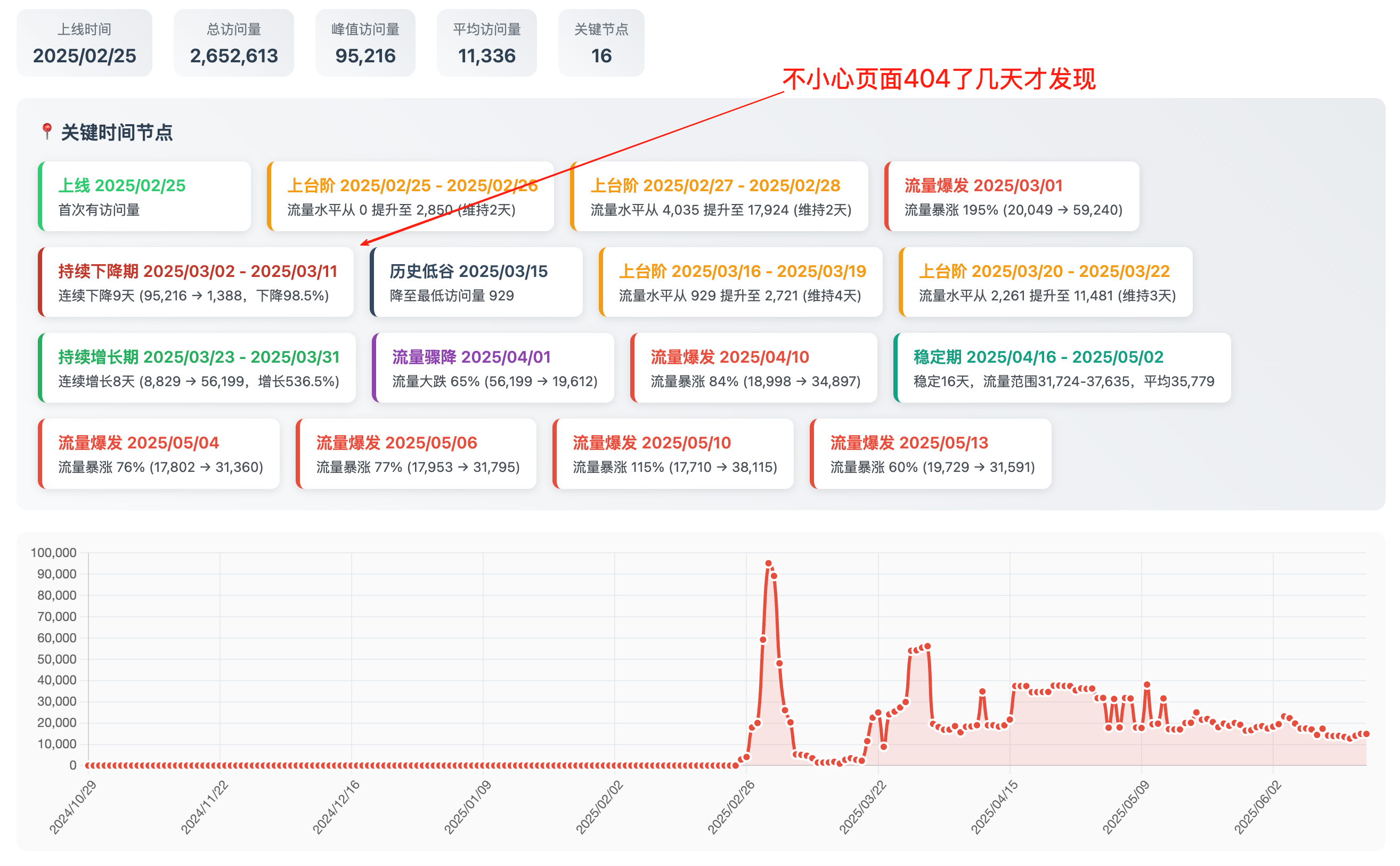Choose the 流量爆发 2025/05/04 card

(159, 454)
